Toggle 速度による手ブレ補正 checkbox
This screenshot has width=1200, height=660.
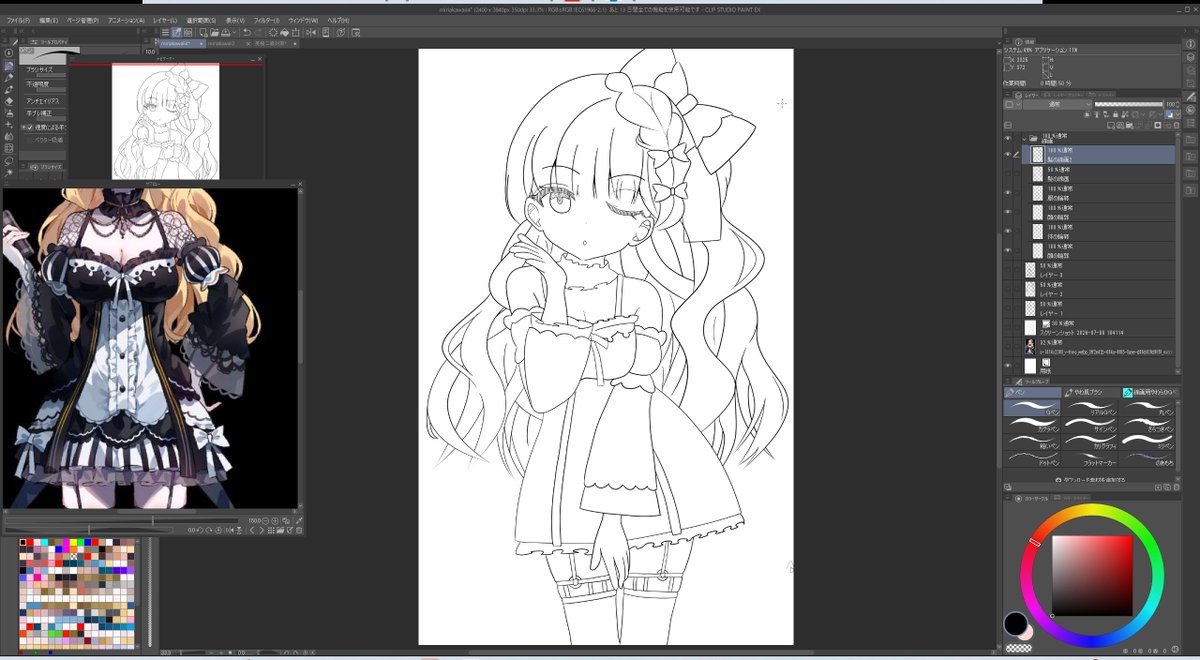[x=29, y=127]
